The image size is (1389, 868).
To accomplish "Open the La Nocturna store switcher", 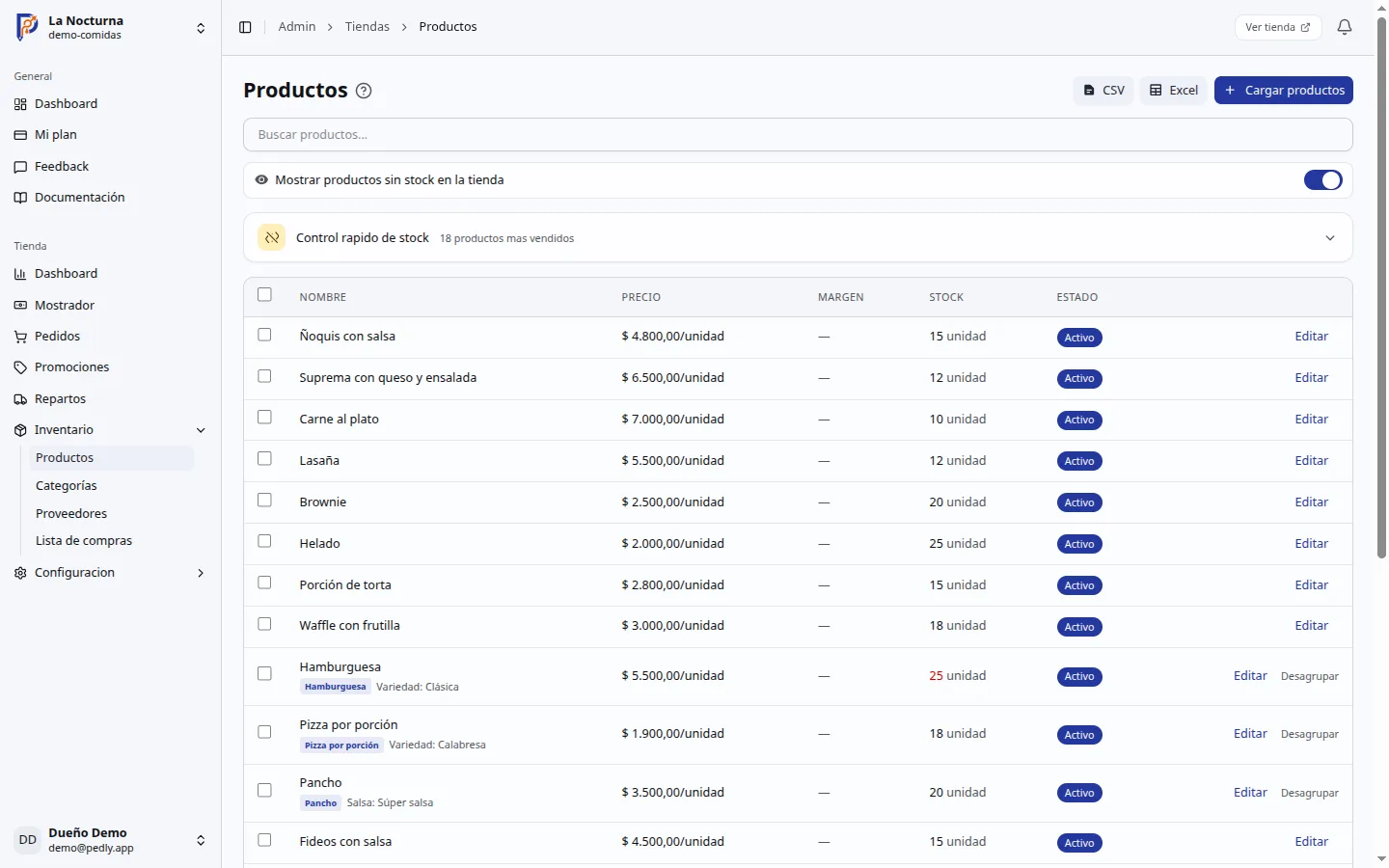I will point(110,27).
